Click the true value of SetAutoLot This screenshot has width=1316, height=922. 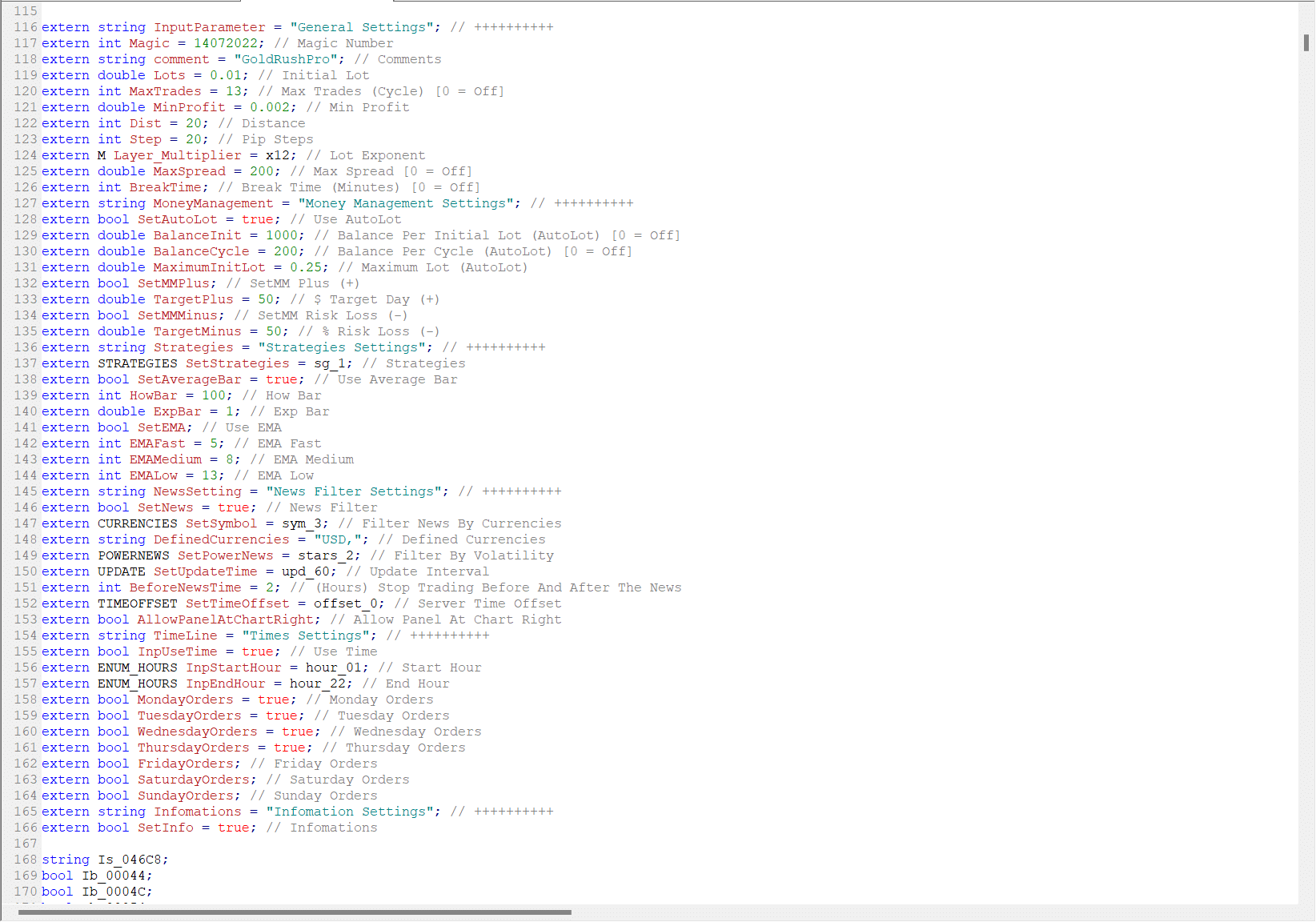point(257,219)
